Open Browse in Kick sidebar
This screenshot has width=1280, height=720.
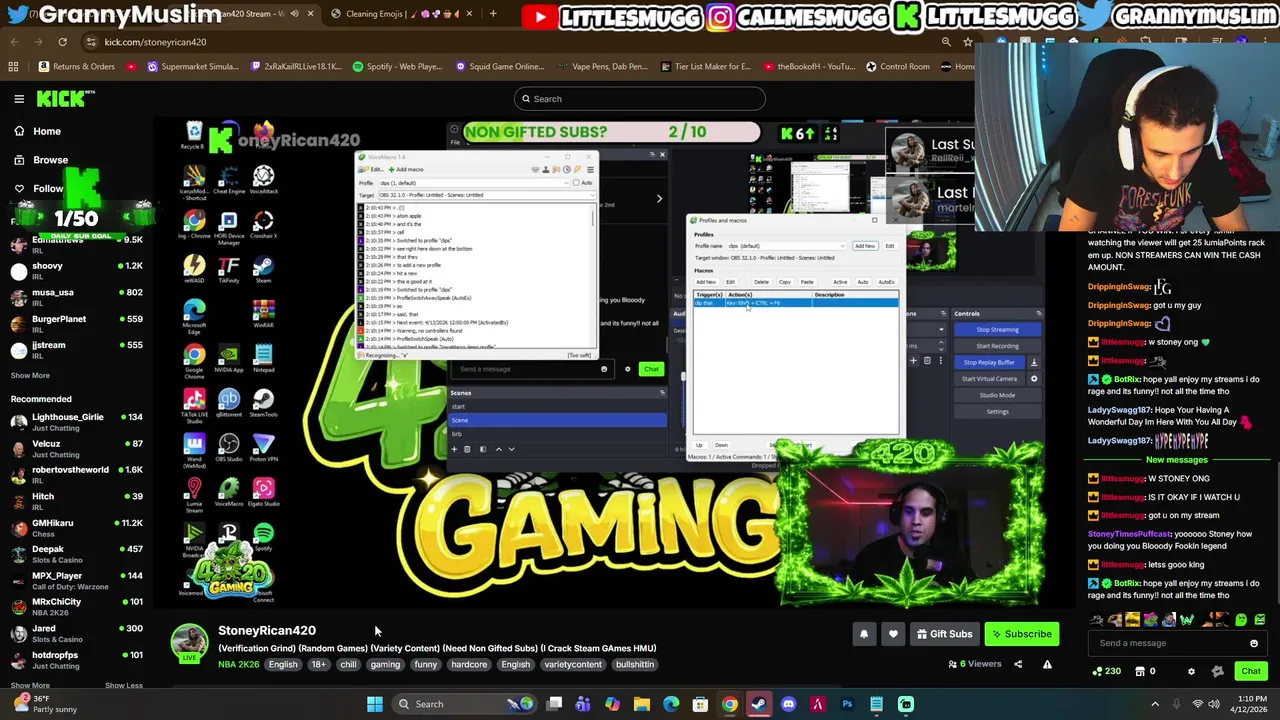coord(41,160)
